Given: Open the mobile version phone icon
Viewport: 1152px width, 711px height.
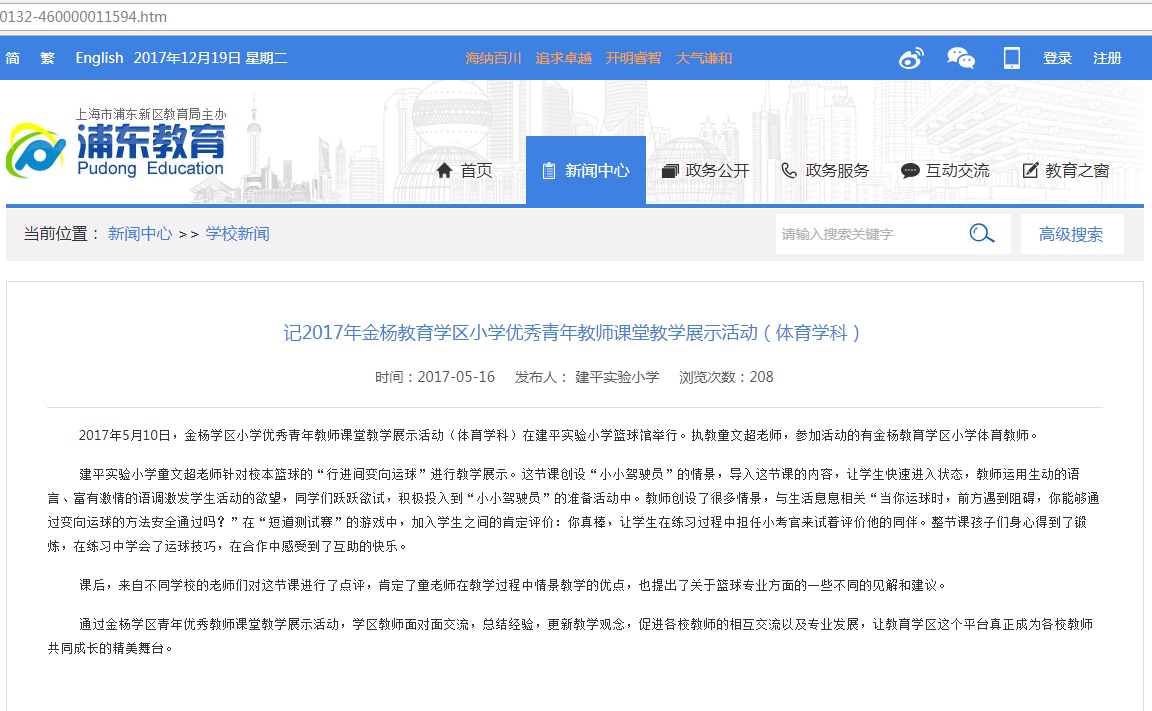Looking at the screenshot, I should point(1012,58).
